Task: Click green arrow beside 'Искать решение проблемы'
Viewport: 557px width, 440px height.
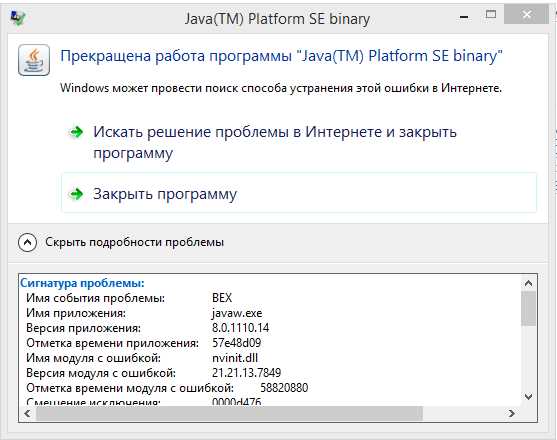Action: (x=76, y=132)
